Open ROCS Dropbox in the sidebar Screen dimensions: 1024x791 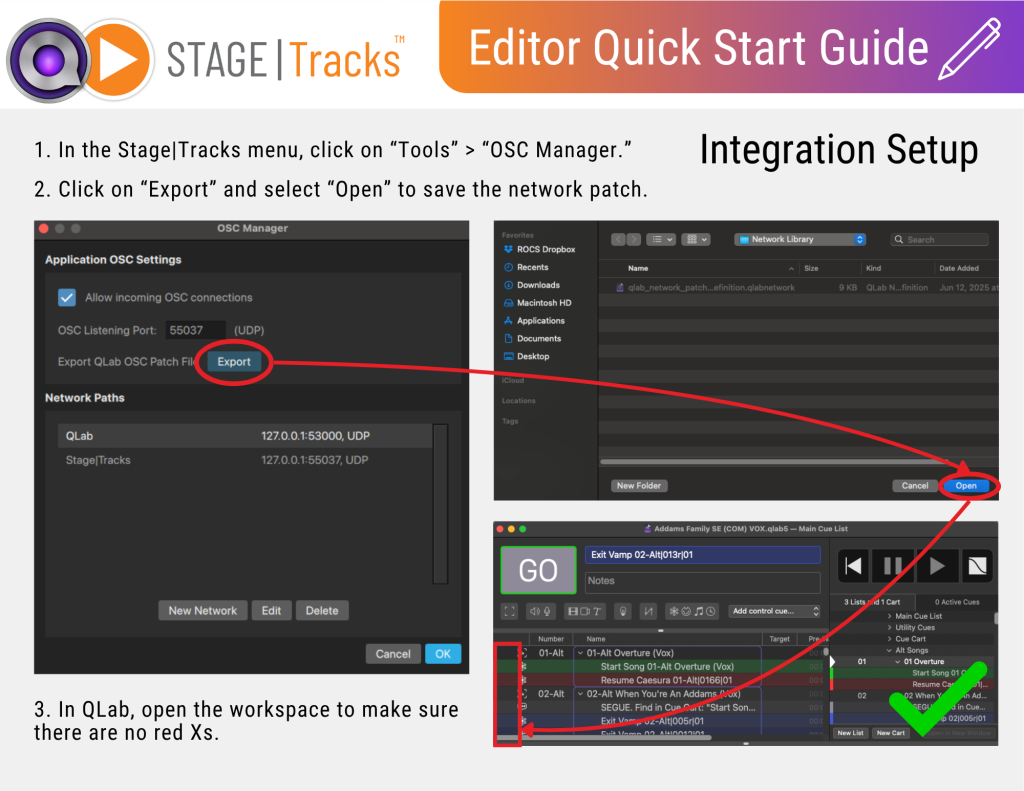click(x=545, y=249)
